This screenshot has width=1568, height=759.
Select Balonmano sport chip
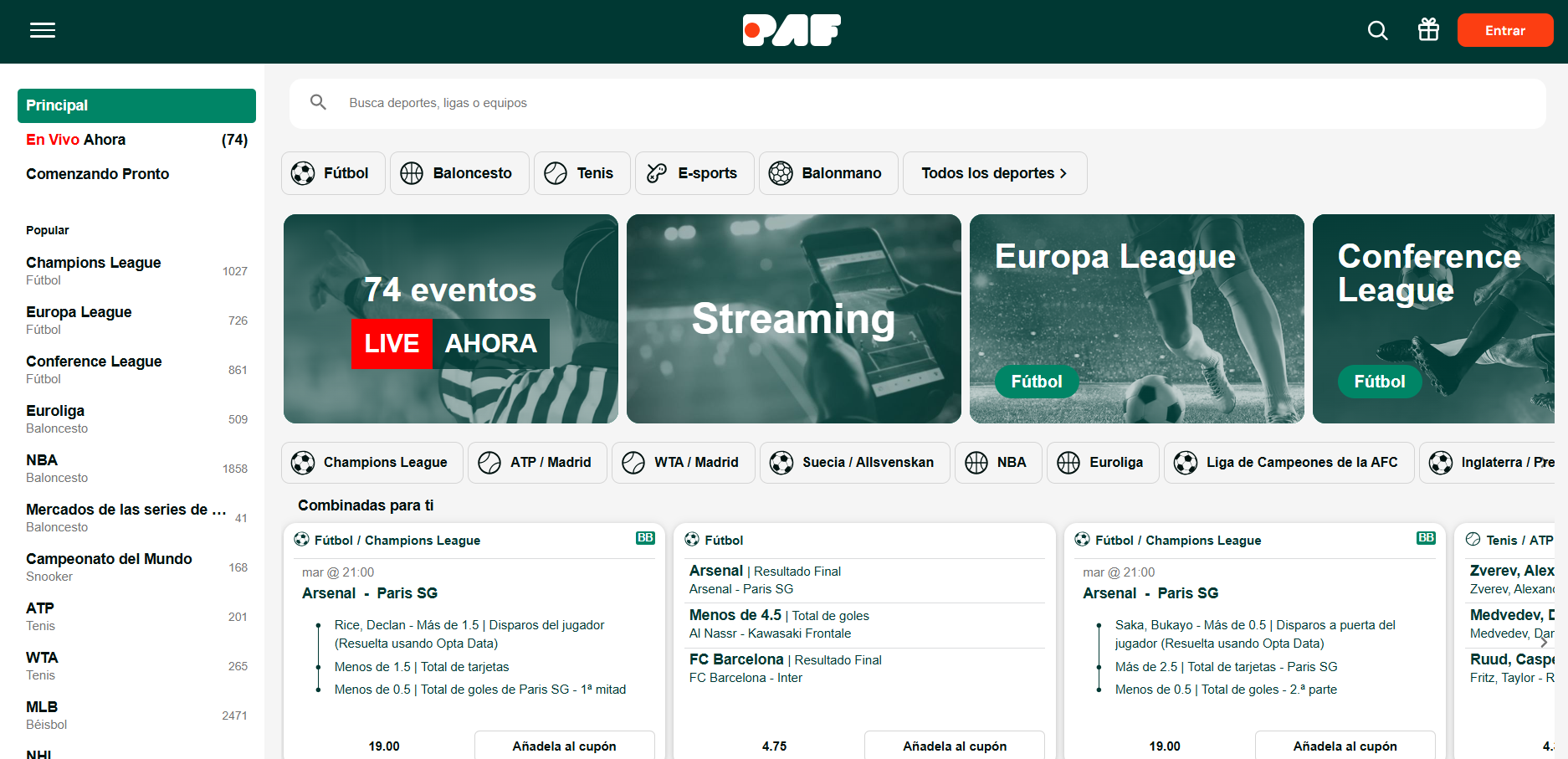tap(828, 173)
